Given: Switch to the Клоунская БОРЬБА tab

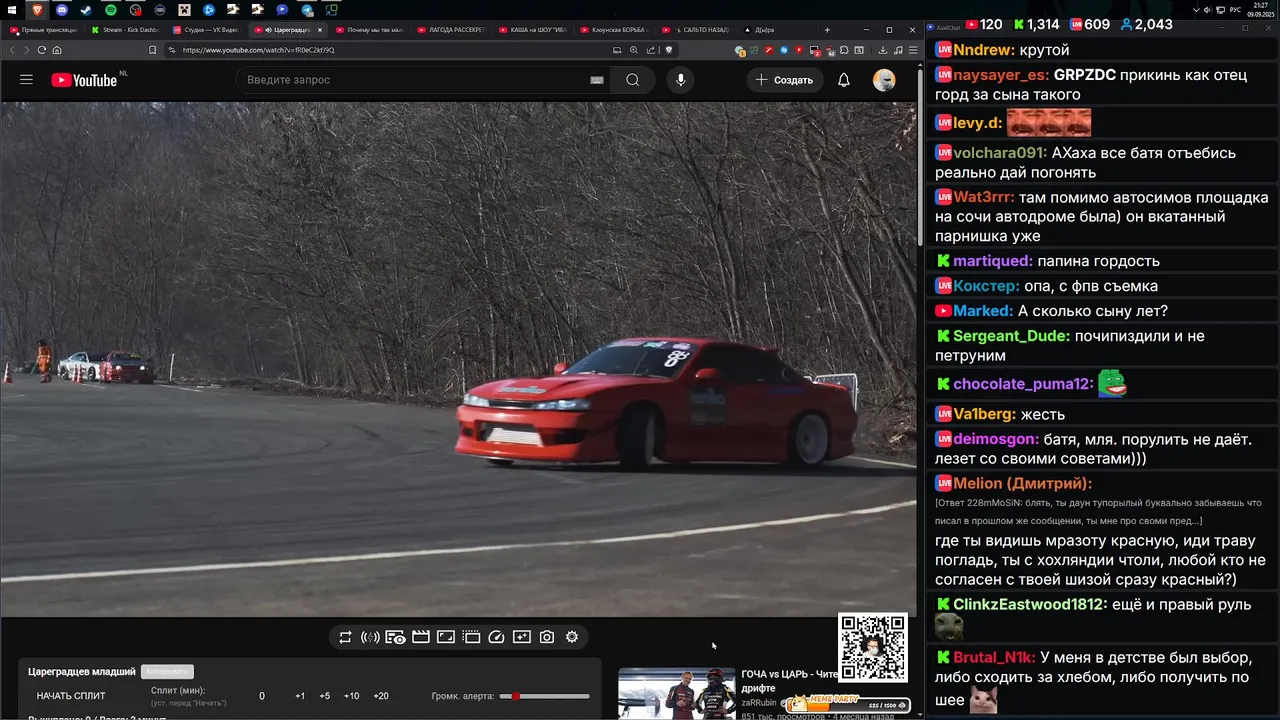Looking at the screenshot, I should pos(612,30).
